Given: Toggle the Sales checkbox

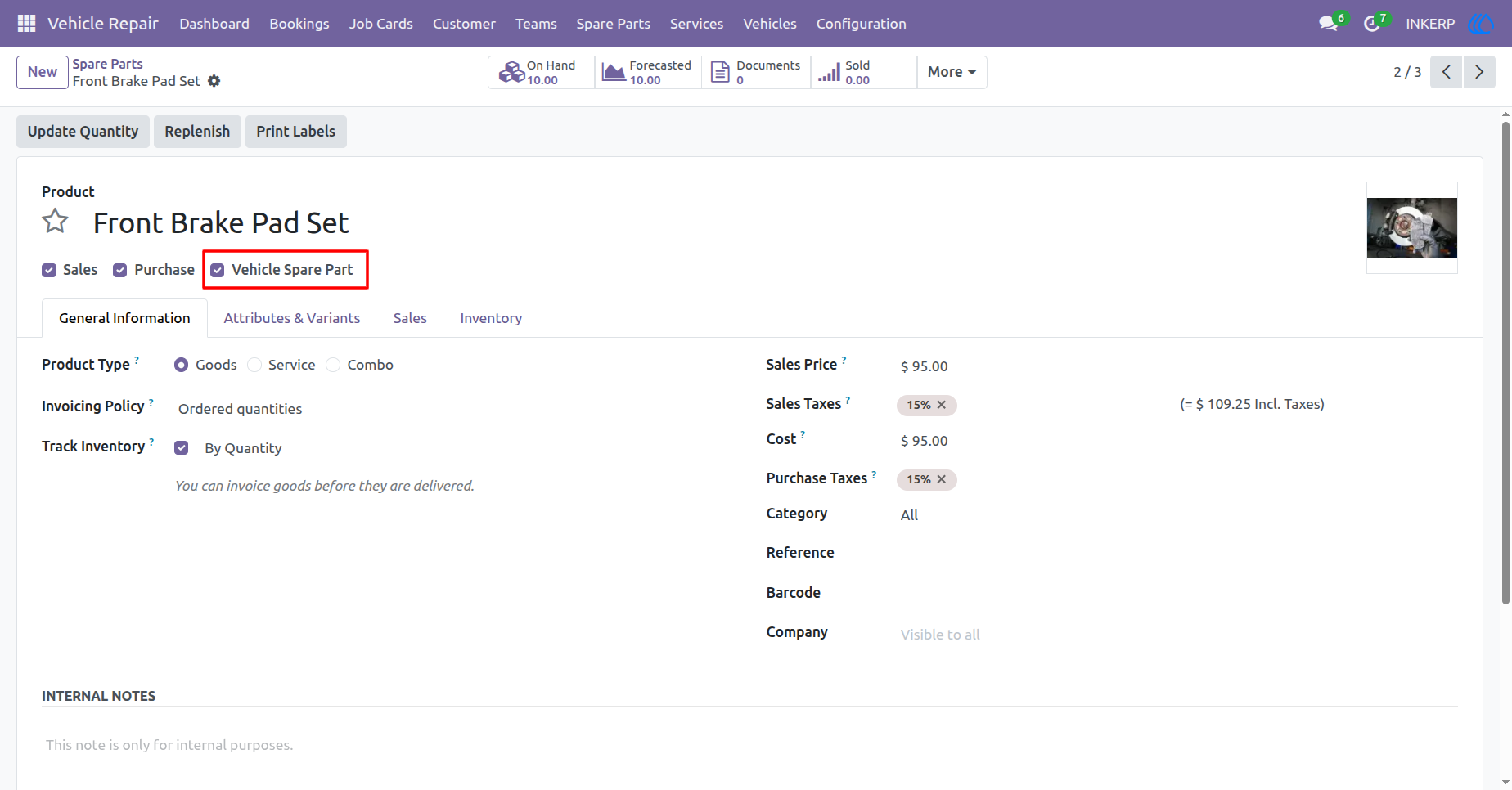Looking at the screenshot, I should (x=49, y=270).
